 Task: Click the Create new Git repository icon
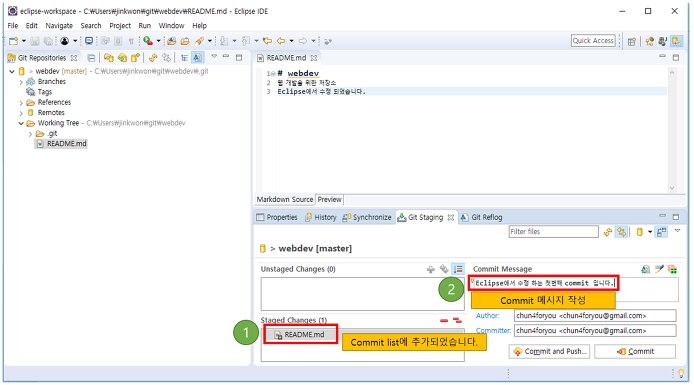[x=135, y=58]
